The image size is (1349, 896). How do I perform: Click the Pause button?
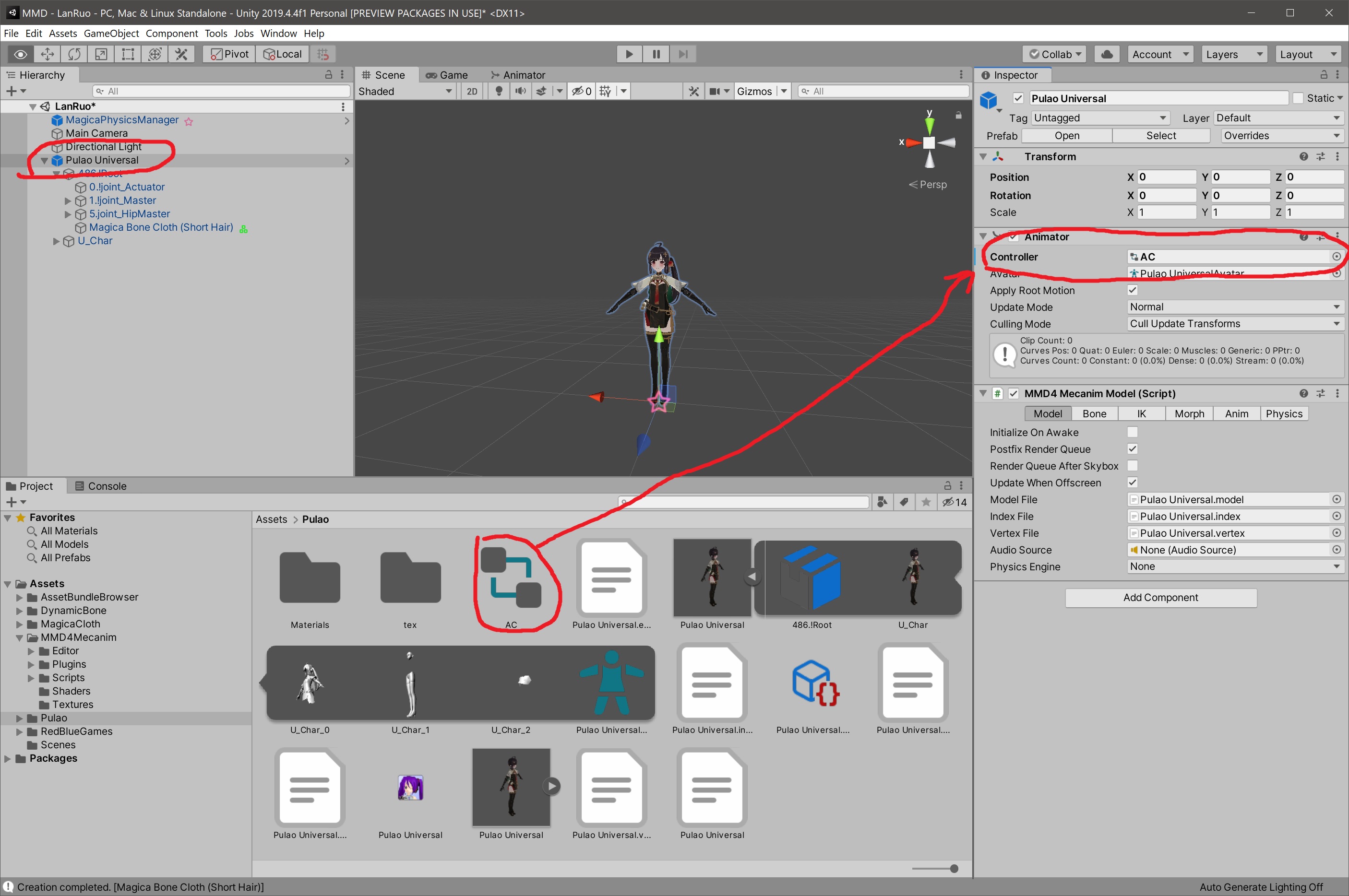[656, 54]
